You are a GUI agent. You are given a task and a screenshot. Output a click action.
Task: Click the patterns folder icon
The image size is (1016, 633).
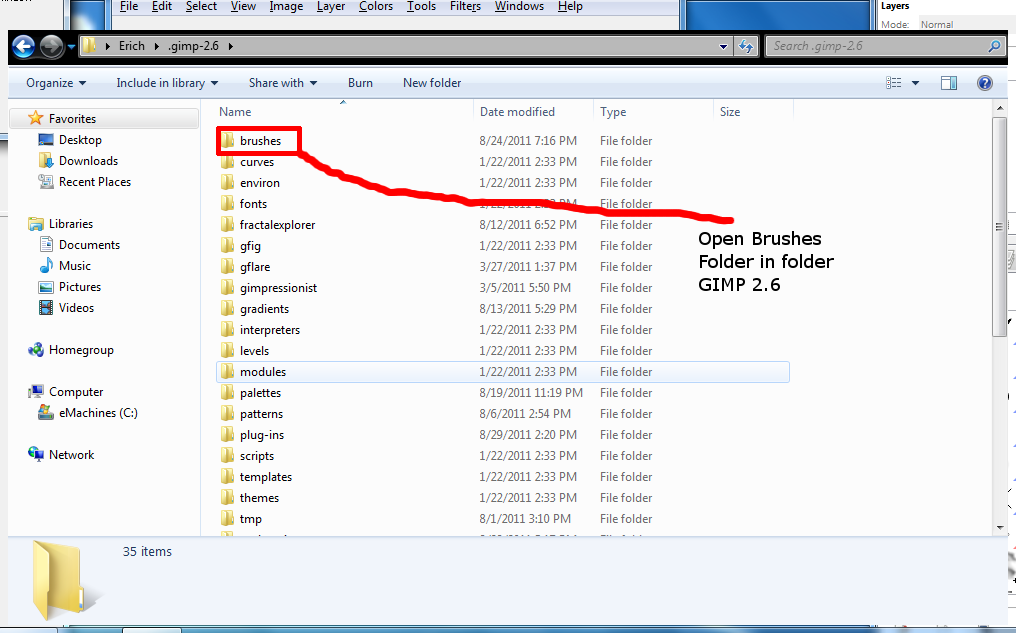pos(227,414)
